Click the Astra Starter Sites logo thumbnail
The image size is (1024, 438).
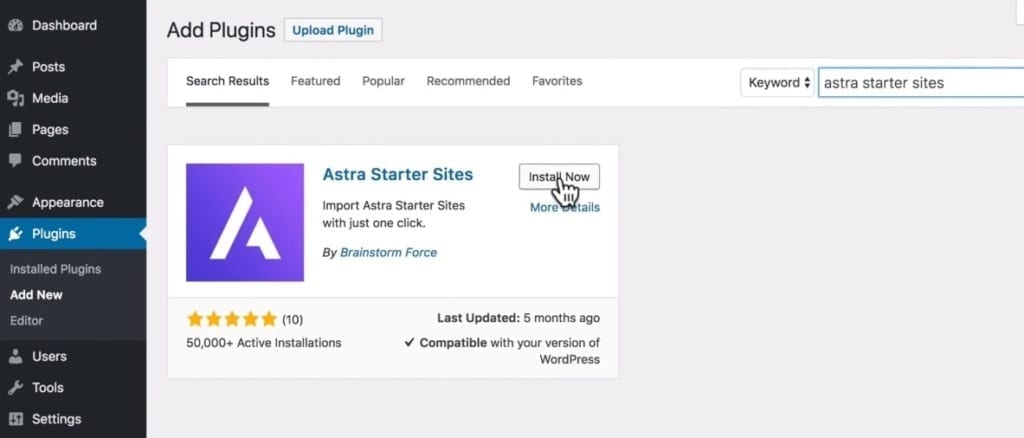coord(245,223)
